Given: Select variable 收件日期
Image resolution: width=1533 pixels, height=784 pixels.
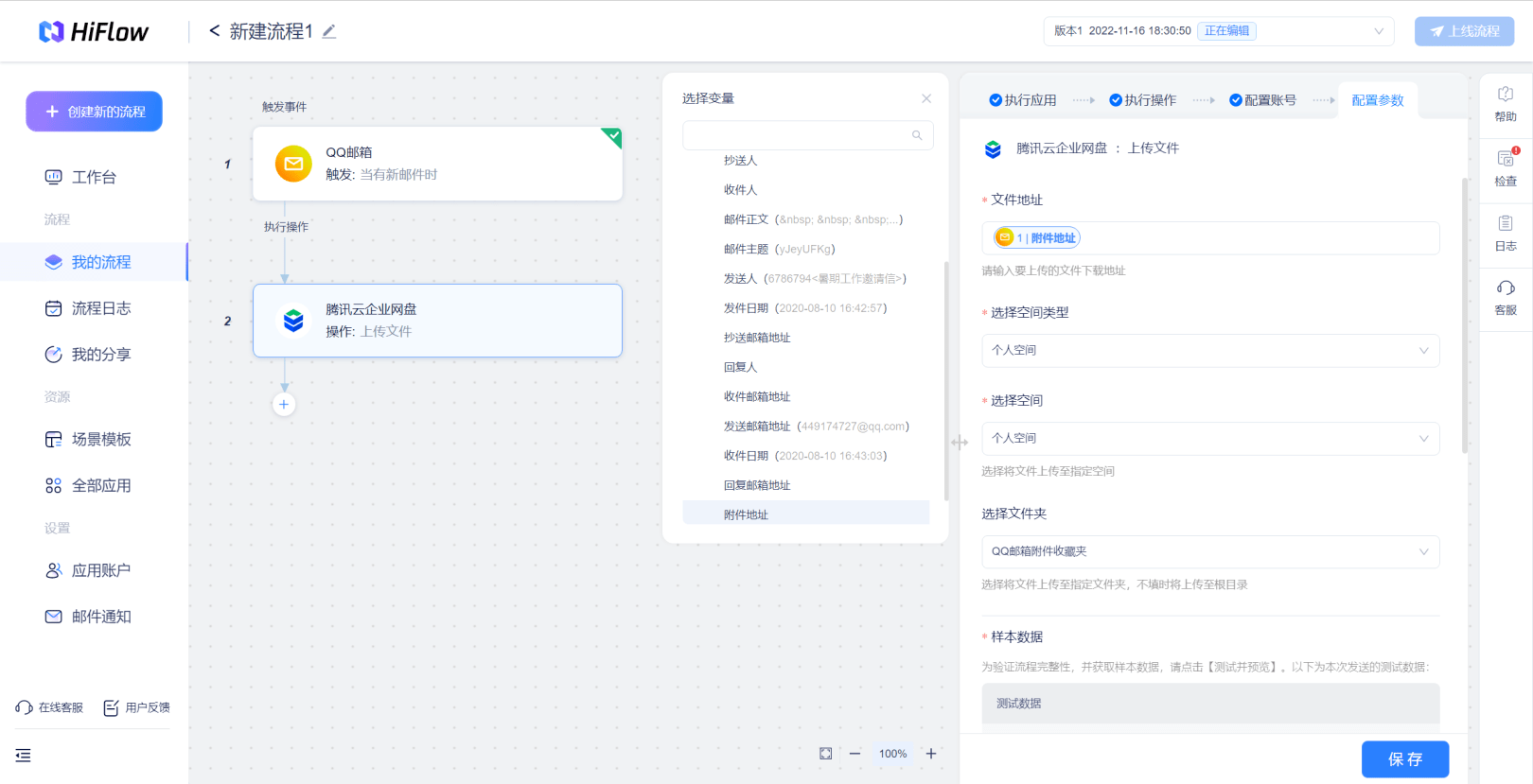Looking at the screenshot, I should coord(805,456).
